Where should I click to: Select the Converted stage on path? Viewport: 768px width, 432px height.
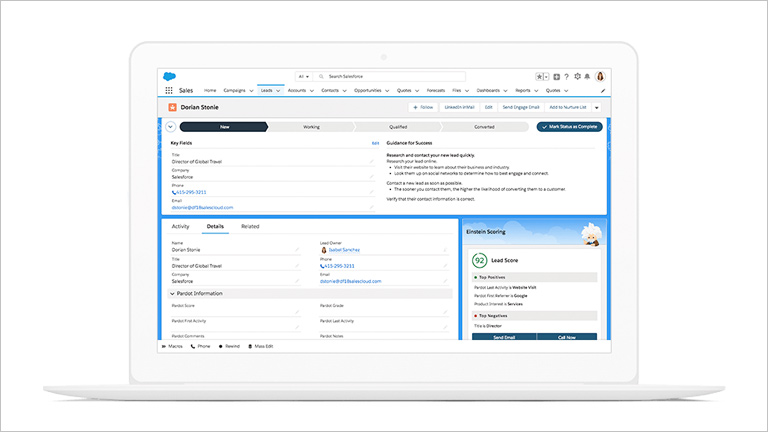484,127
